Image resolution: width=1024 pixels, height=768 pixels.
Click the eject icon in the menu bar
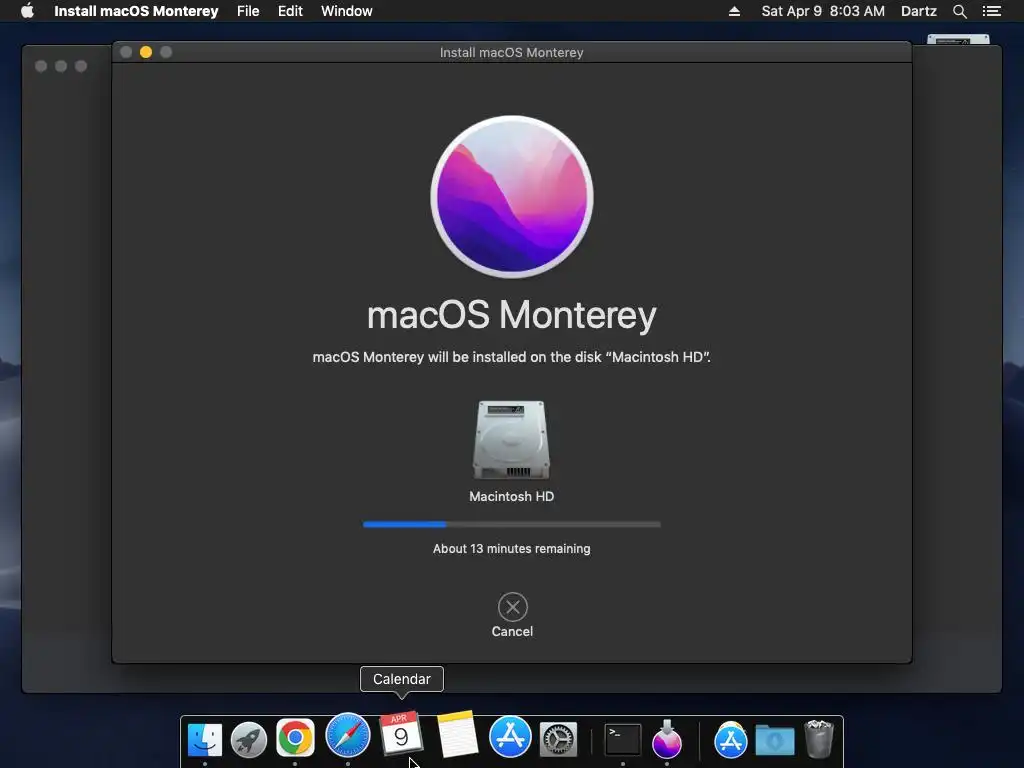pyautogui.click(x=734, y=11)
